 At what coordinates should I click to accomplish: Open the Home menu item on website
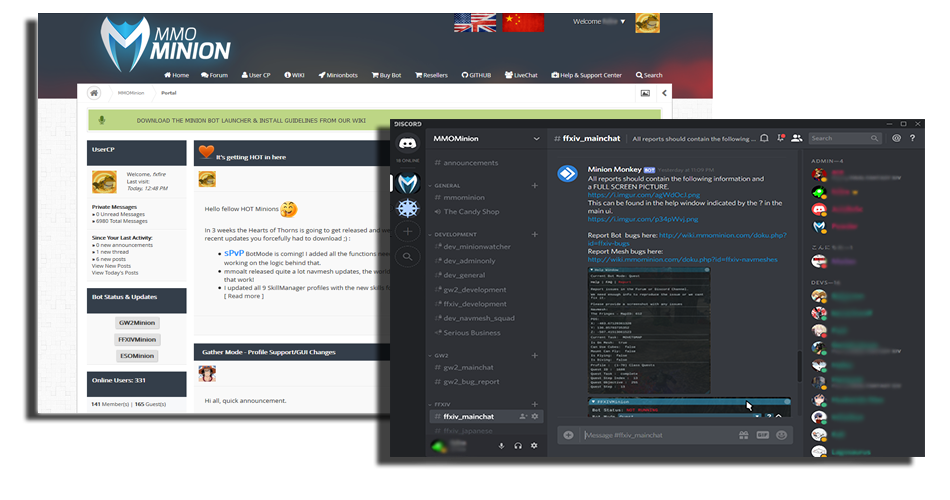tap(176, 75)
